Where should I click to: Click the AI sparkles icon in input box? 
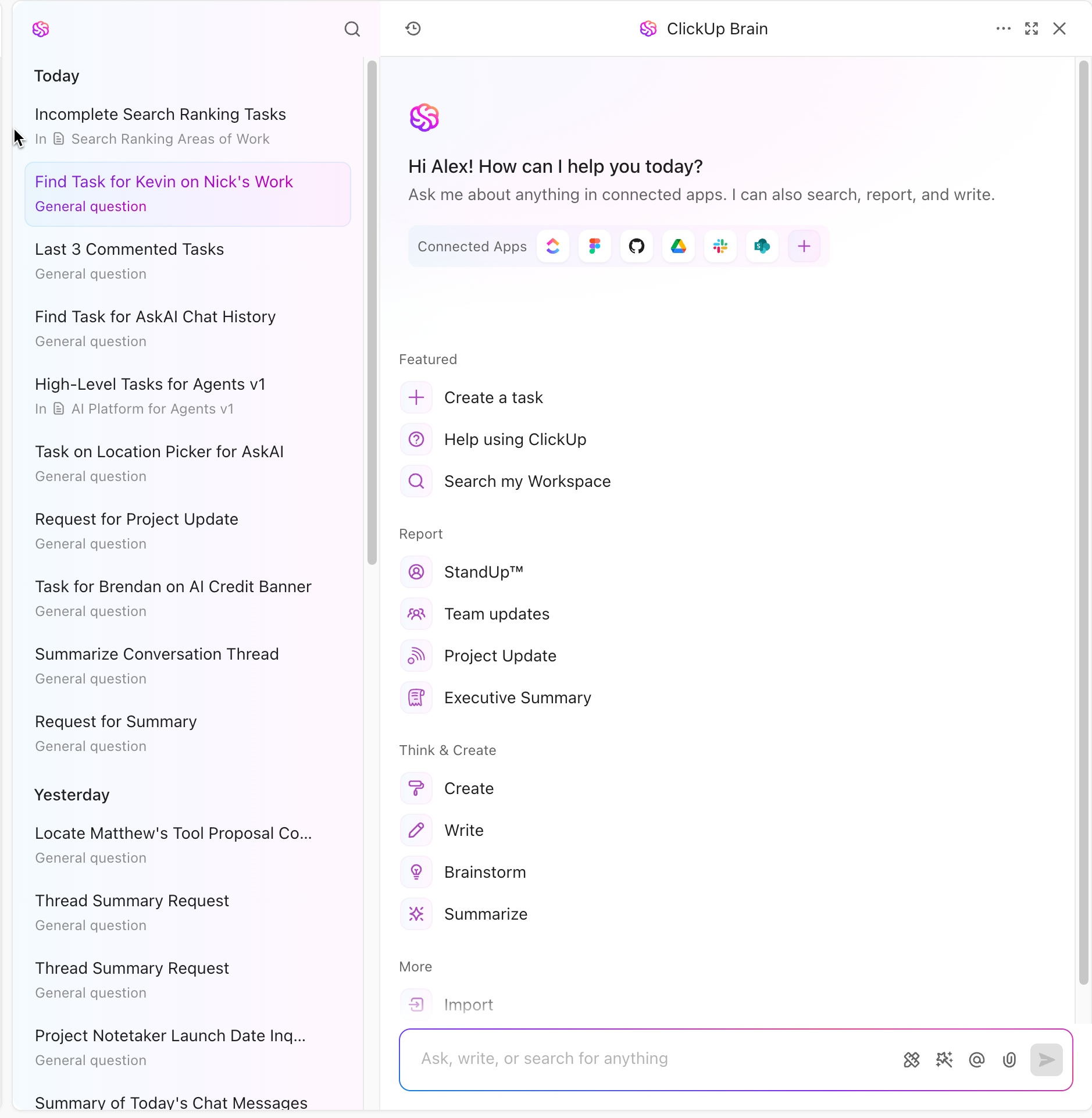pyautogui.click(x=944, y=1060)
